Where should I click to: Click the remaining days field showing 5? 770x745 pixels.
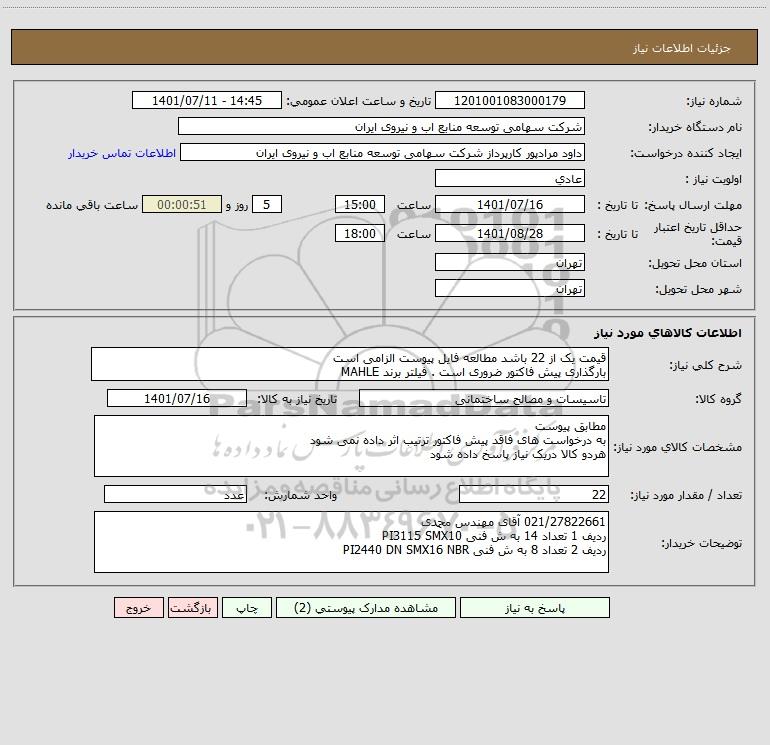click(267, 204)
